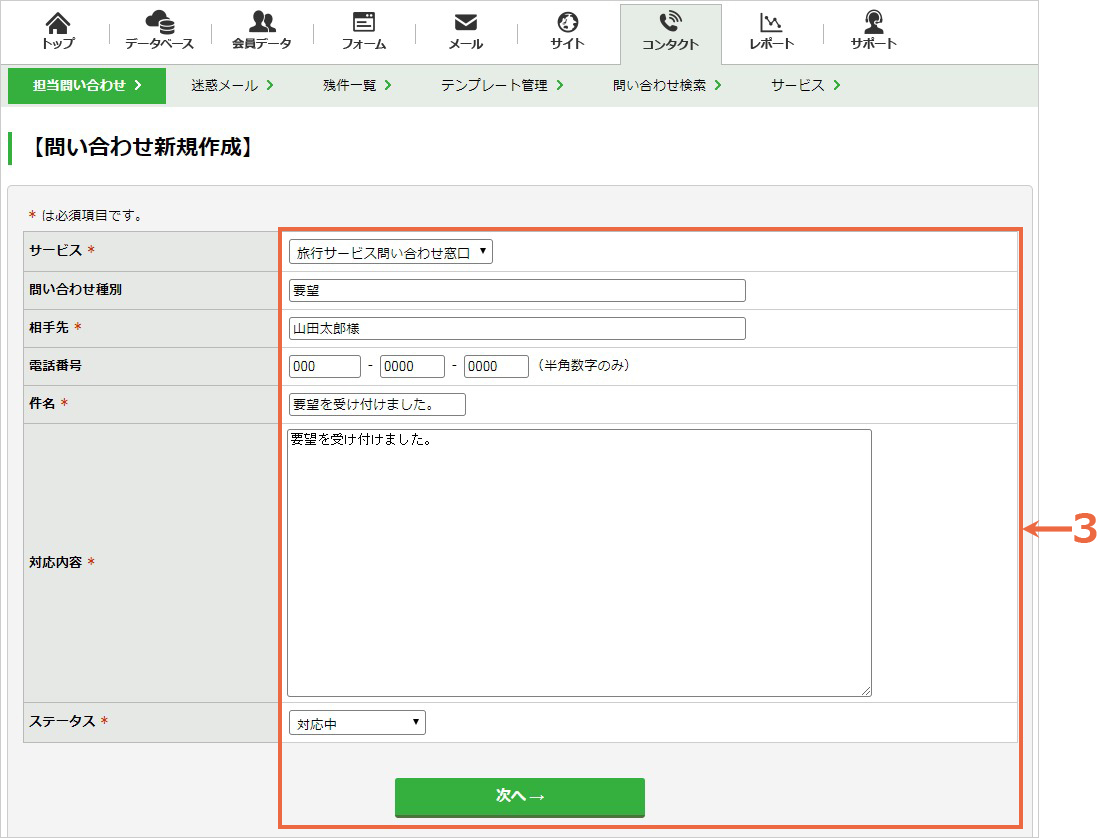The width and height of the screenshot is (1100, 838).
Task: Focus the first 電話番号 field 000
Action: 325,366
